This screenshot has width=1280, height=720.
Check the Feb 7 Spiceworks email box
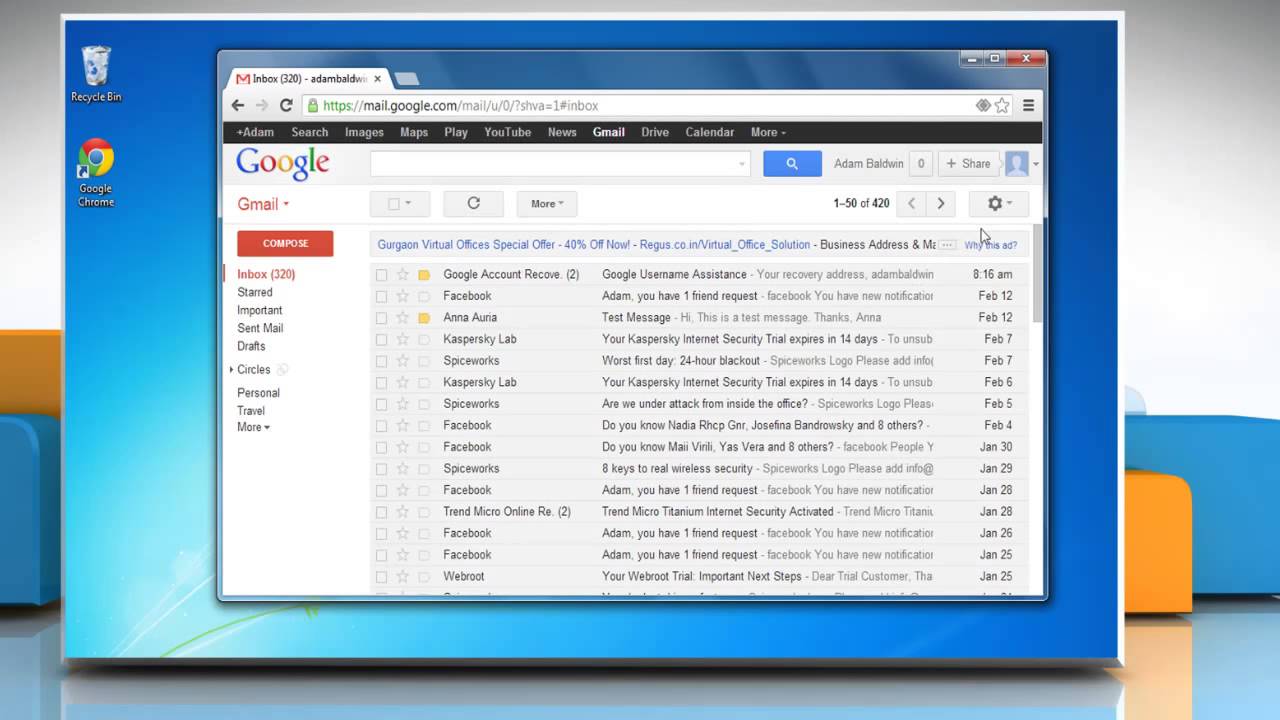(x=381, y=360)
